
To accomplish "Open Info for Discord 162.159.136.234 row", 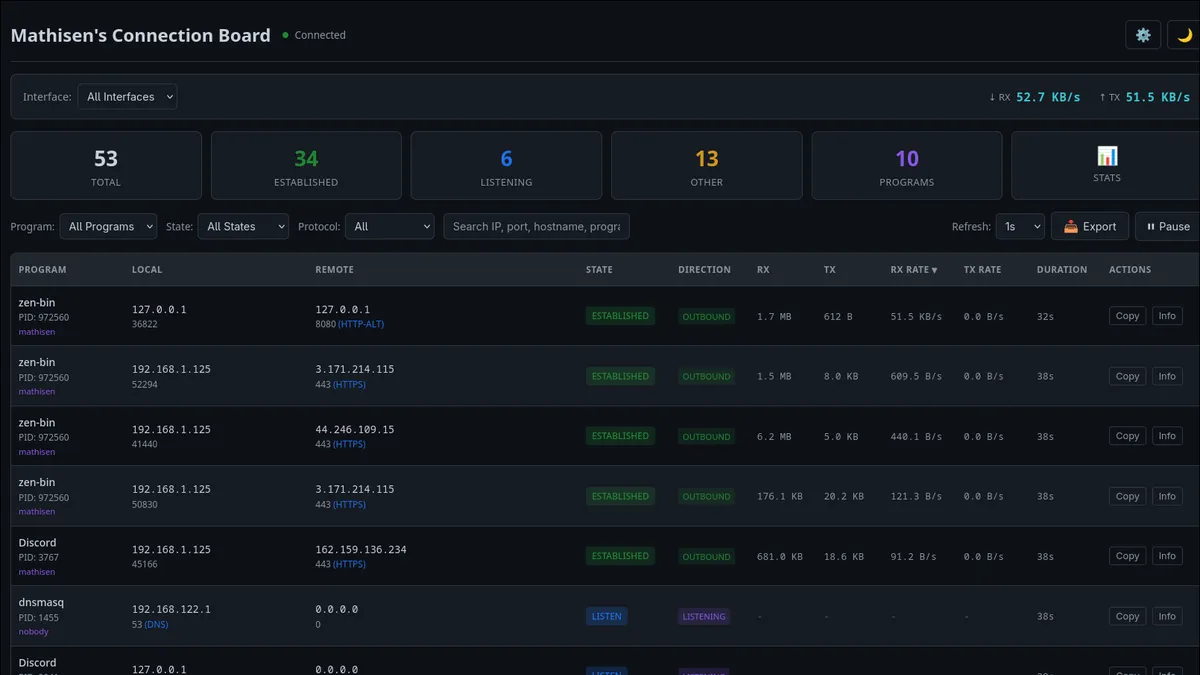I will point(1167,556).
